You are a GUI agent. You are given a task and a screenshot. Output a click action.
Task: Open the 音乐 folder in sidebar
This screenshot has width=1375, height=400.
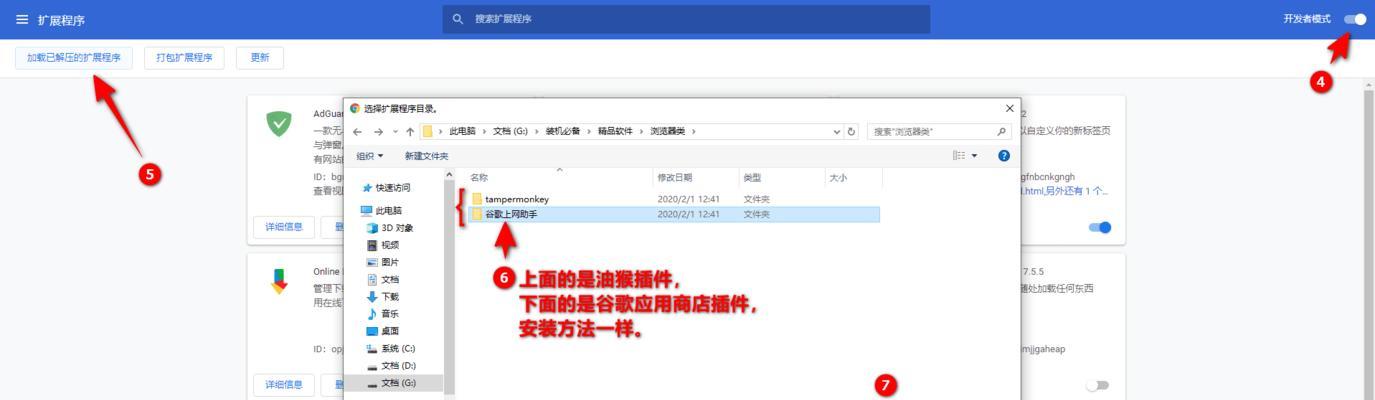click(x=382, y=313)
